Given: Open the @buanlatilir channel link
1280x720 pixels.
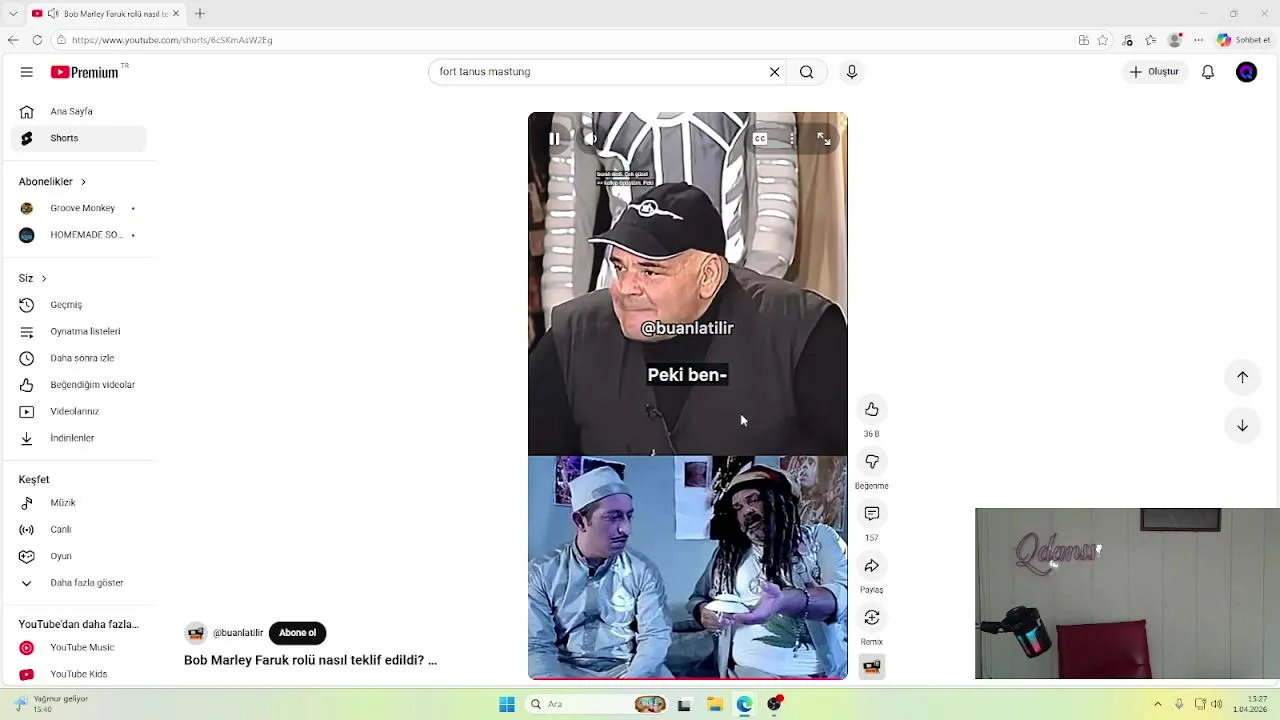Looking at the screenshot, I should tap(238, 633).
